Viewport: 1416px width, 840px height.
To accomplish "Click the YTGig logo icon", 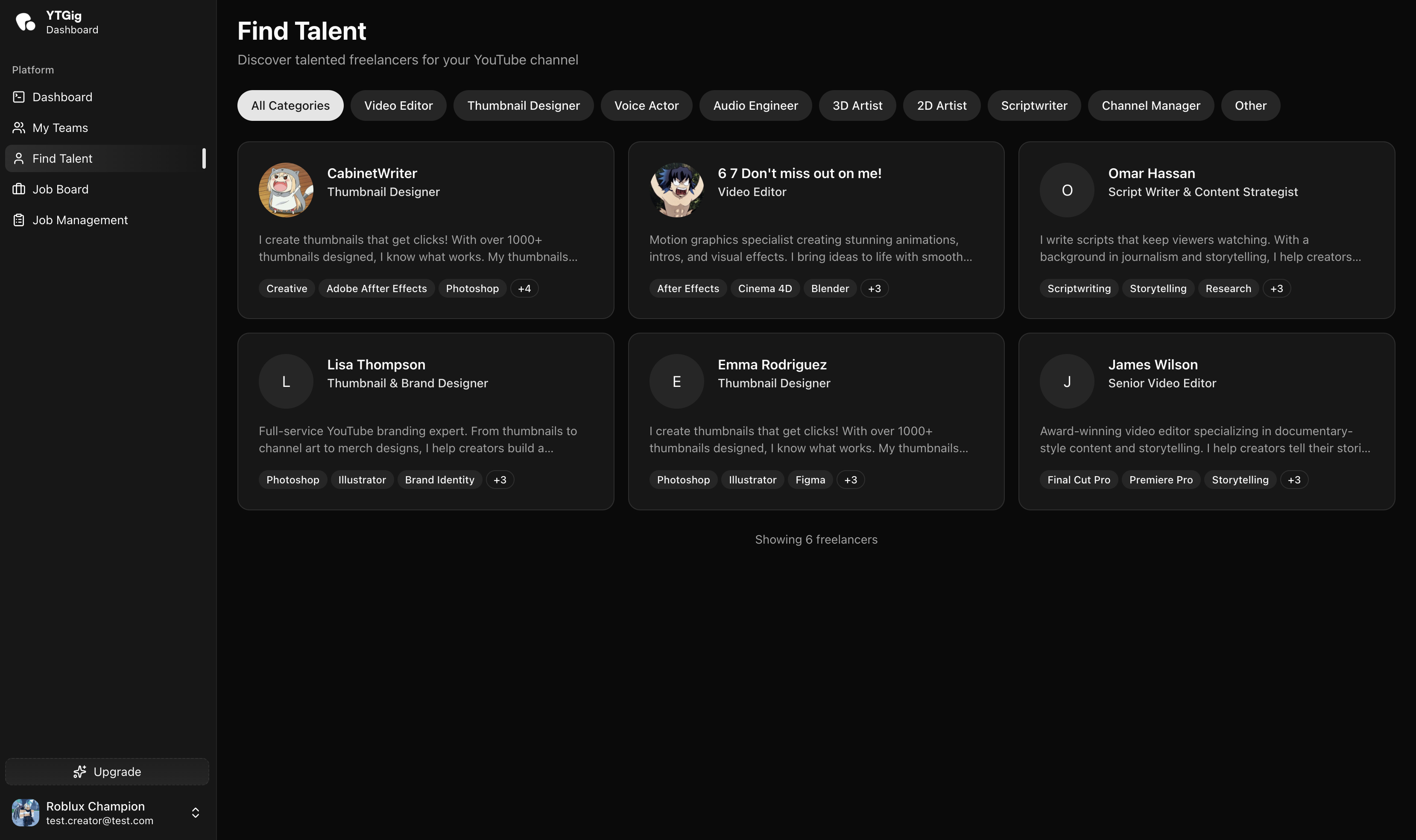I will click(25, 22).
